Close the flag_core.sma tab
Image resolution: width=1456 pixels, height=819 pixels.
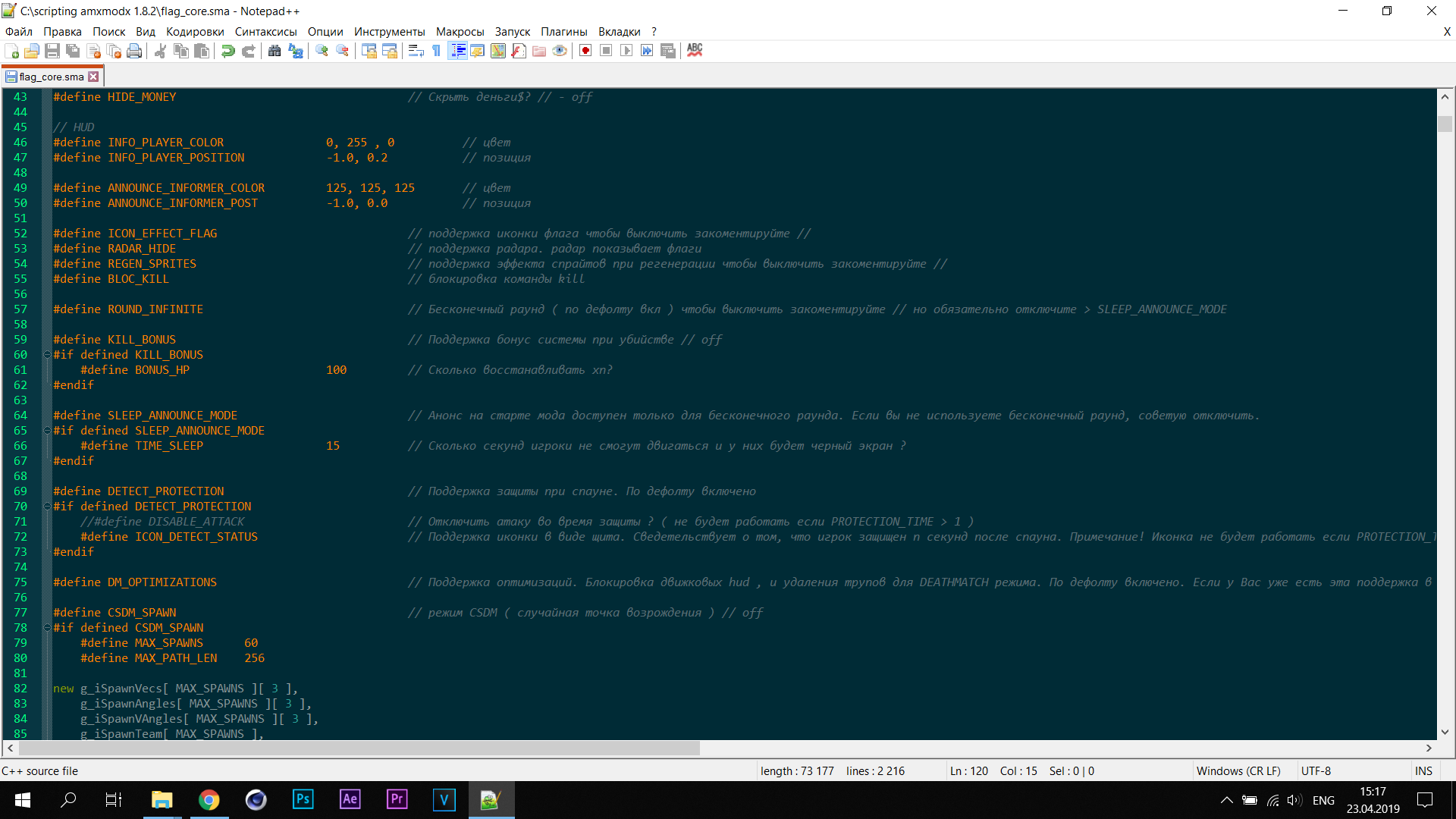(93, 77)
